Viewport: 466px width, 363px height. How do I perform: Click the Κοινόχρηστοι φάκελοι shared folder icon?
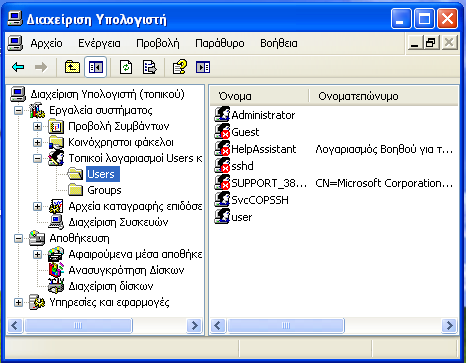56,142
